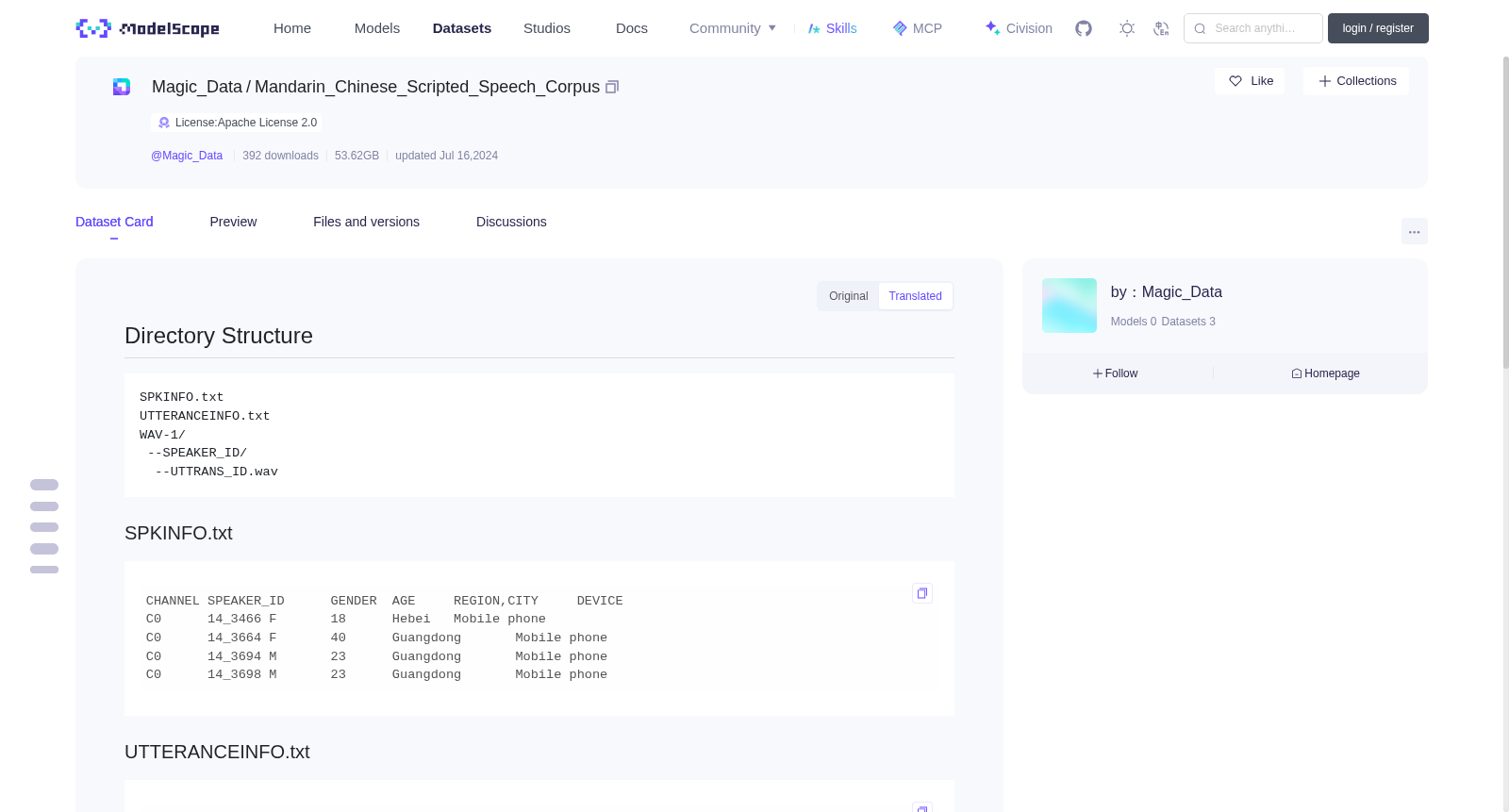The width and height of the screenshot is (1509, 812).
Task: Open Datasets in top navigation
Action: pos(462,28)
